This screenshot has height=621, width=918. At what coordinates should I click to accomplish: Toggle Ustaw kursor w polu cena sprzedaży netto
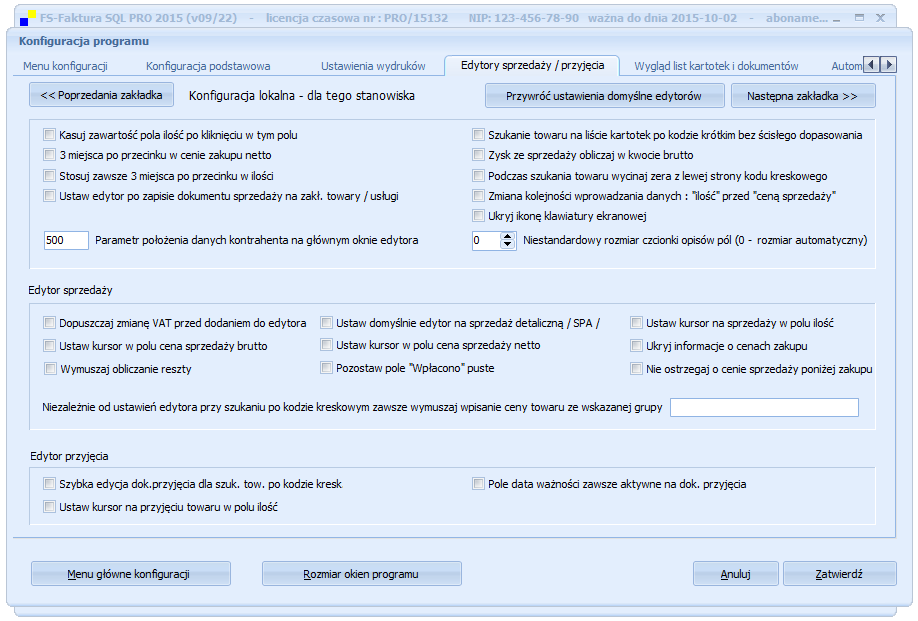tap(326, 345)
